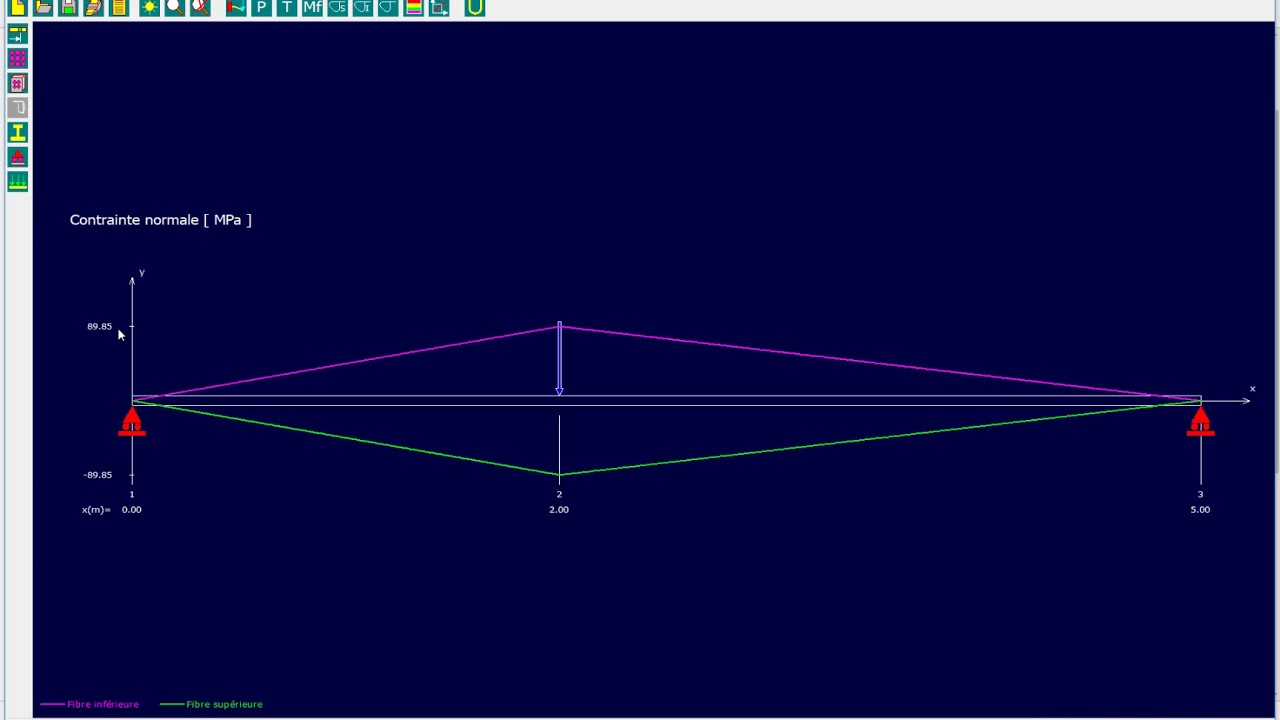Show shear force T diagram
Image resolution: width=1280 pixels, height=720 pixels.
[x=287, y=7]
